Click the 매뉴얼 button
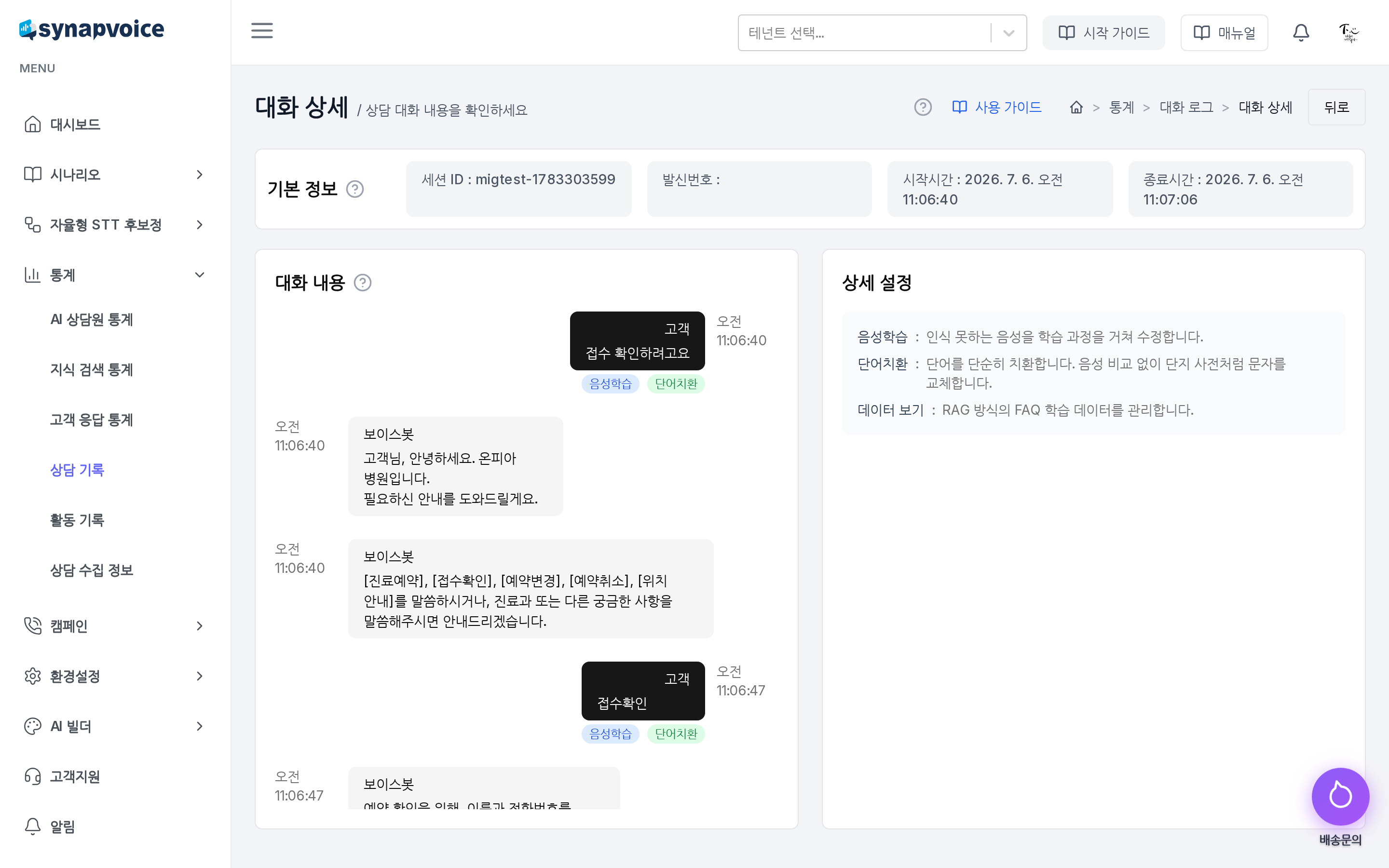The height and width of the screenshot is (868, 1389). point(1224,33)
